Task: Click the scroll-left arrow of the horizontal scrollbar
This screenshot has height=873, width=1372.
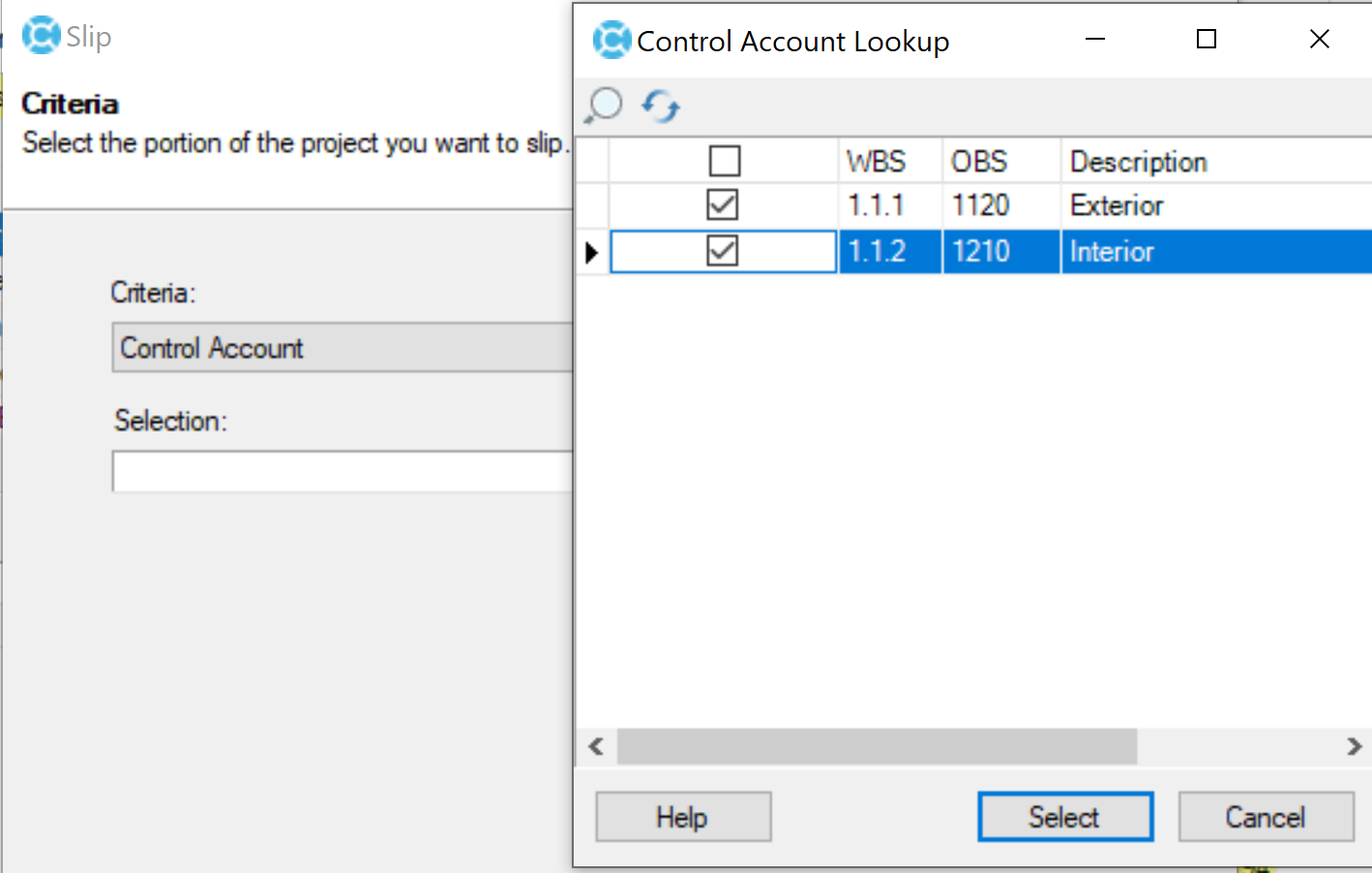Action: tap(596, 746)
